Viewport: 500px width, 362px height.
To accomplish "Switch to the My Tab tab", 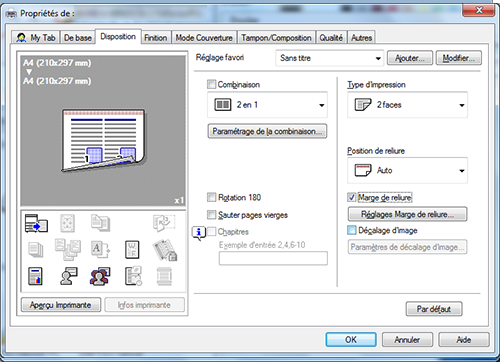I will click(x=35, y=38).
